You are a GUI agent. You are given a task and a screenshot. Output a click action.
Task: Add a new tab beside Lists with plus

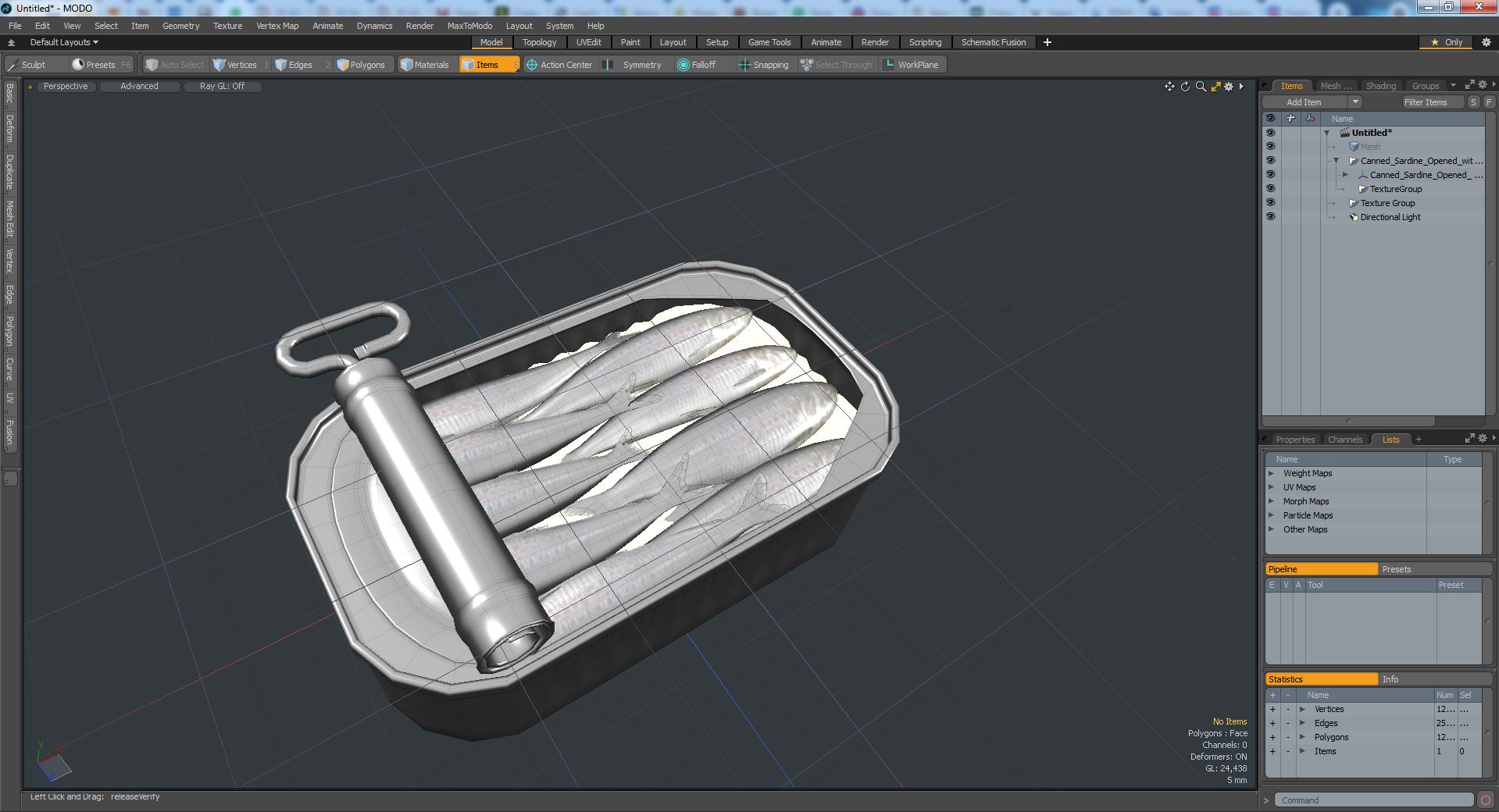tap(1419, 440)
